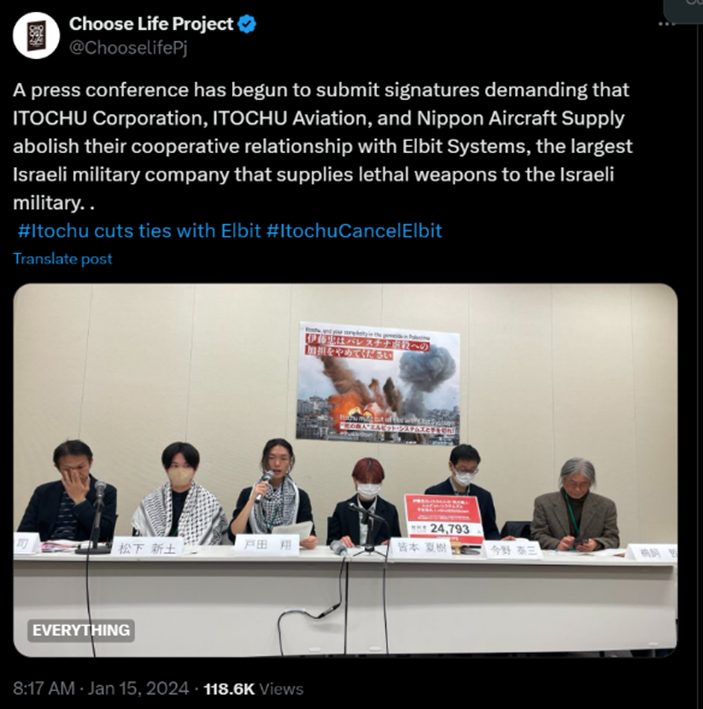Click the tweet body text about ITOCHU

pos(322,146)
